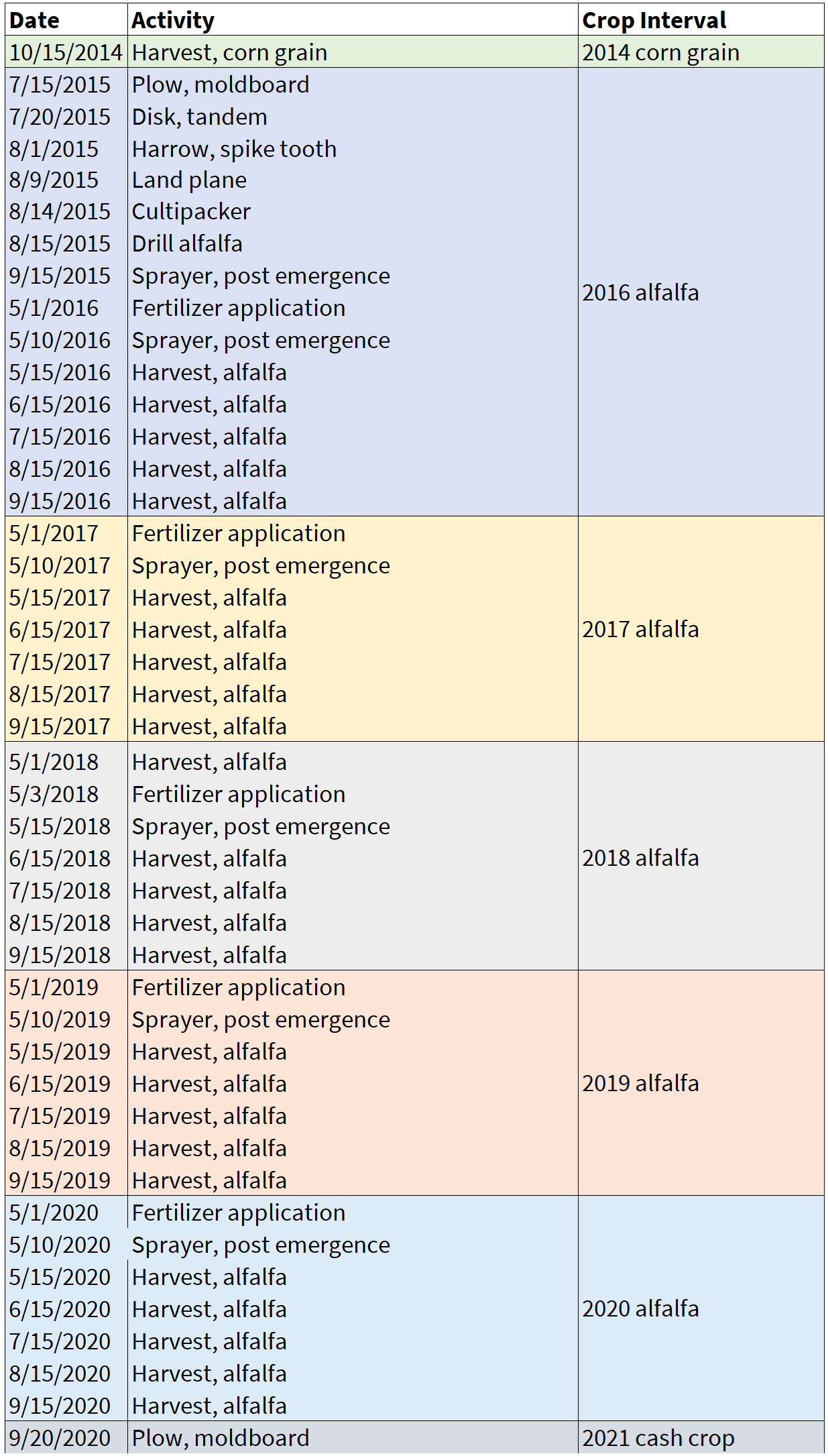Select the Harrow, spike tooth cell
Image resolution: width=828 pixels, height=1456 pixels.
[234, 149]
